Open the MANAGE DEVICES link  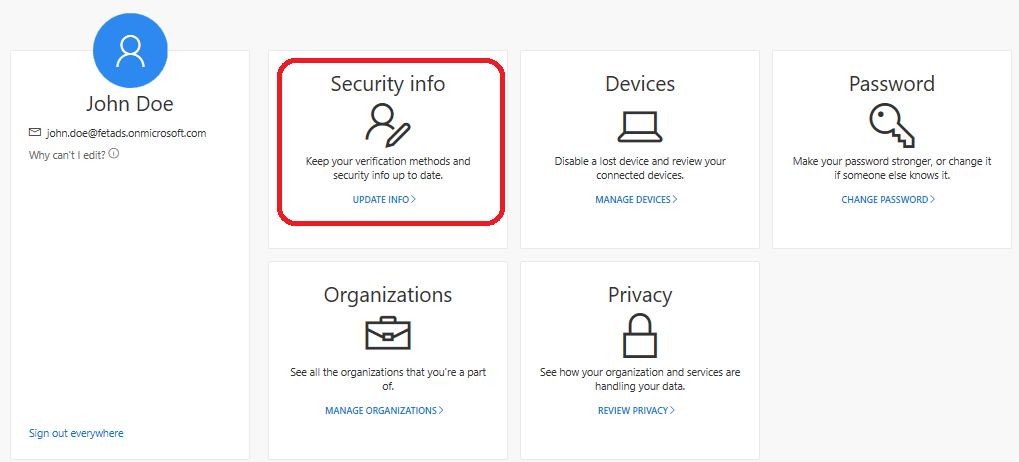pyautogui.click(x=636, y=200)
